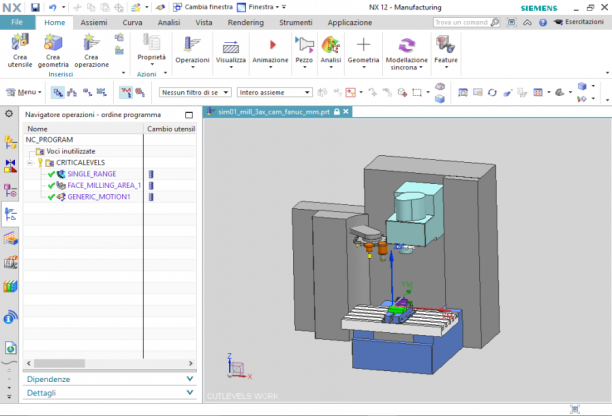Click the rotate view icon
This screenshot has width=612, height=416.
(x=492, y=92)
